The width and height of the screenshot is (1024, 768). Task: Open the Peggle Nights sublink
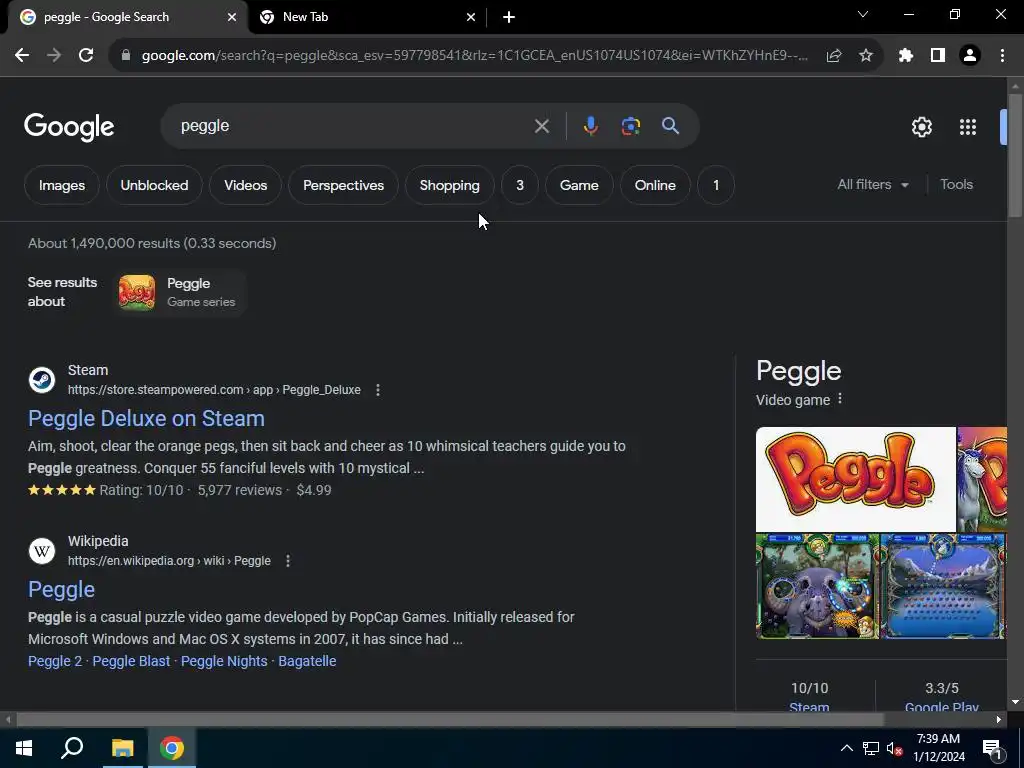tap(224, 661)
